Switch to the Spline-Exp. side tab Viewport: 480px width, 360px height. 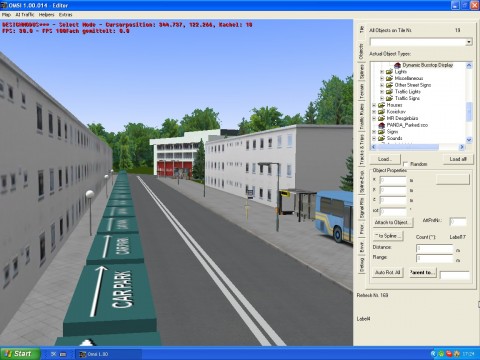point(361,182)
